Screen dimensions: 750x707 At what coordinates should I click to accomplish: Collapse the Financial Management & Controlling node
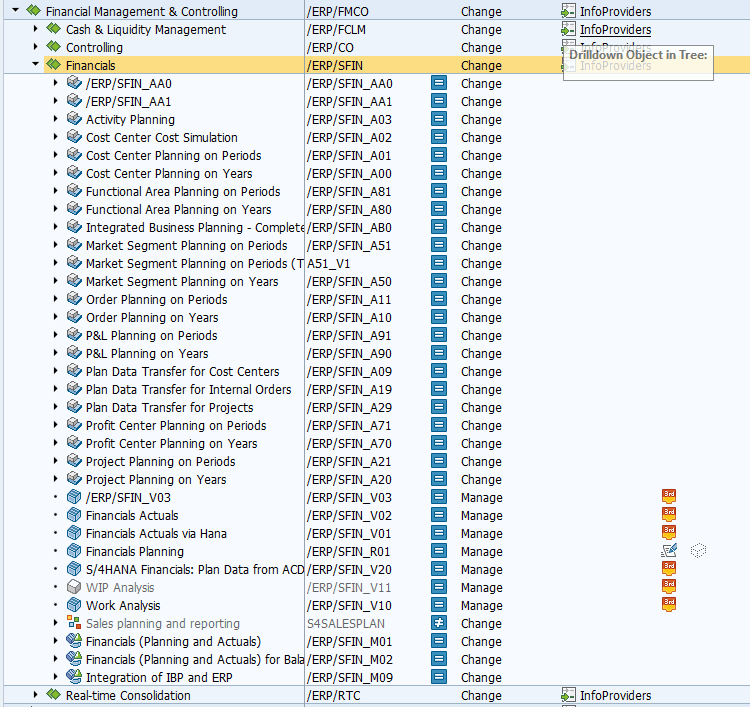tap(15, 10)
